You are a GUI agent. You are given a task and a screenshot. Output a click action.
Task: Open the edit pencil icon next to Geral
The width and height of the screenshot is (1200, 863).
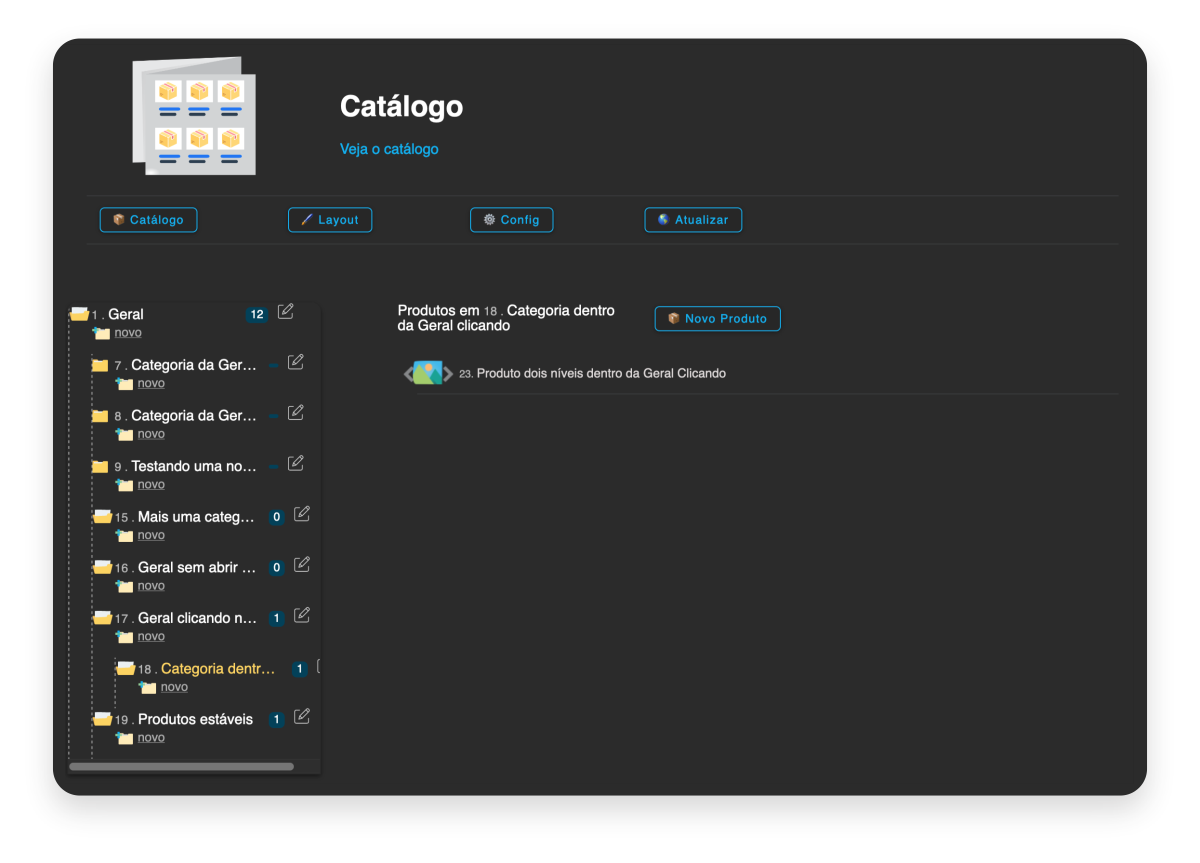[x=285, y=311]
